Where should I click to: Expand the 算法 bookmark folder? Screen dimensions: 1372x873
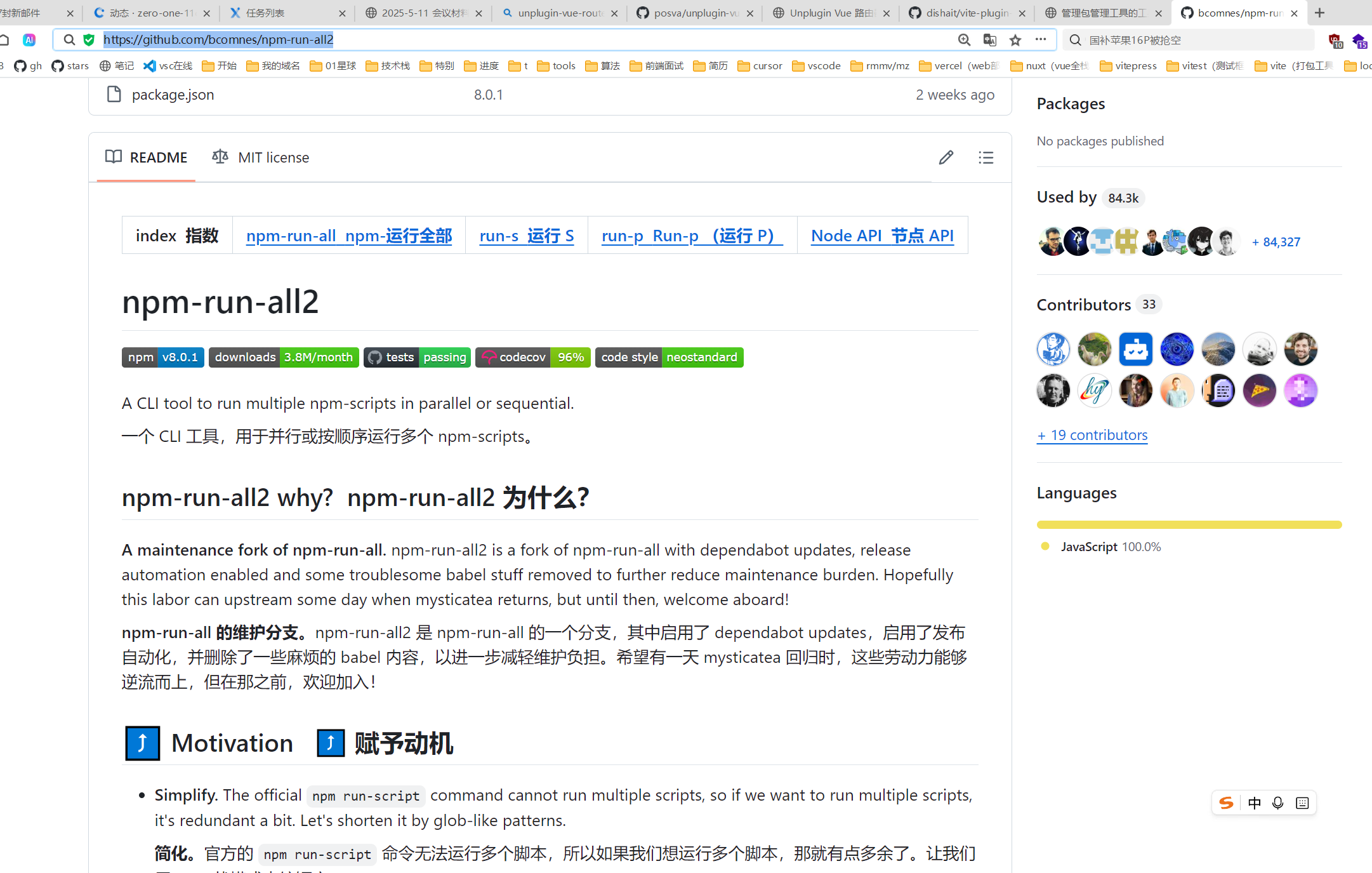point(603,66)
